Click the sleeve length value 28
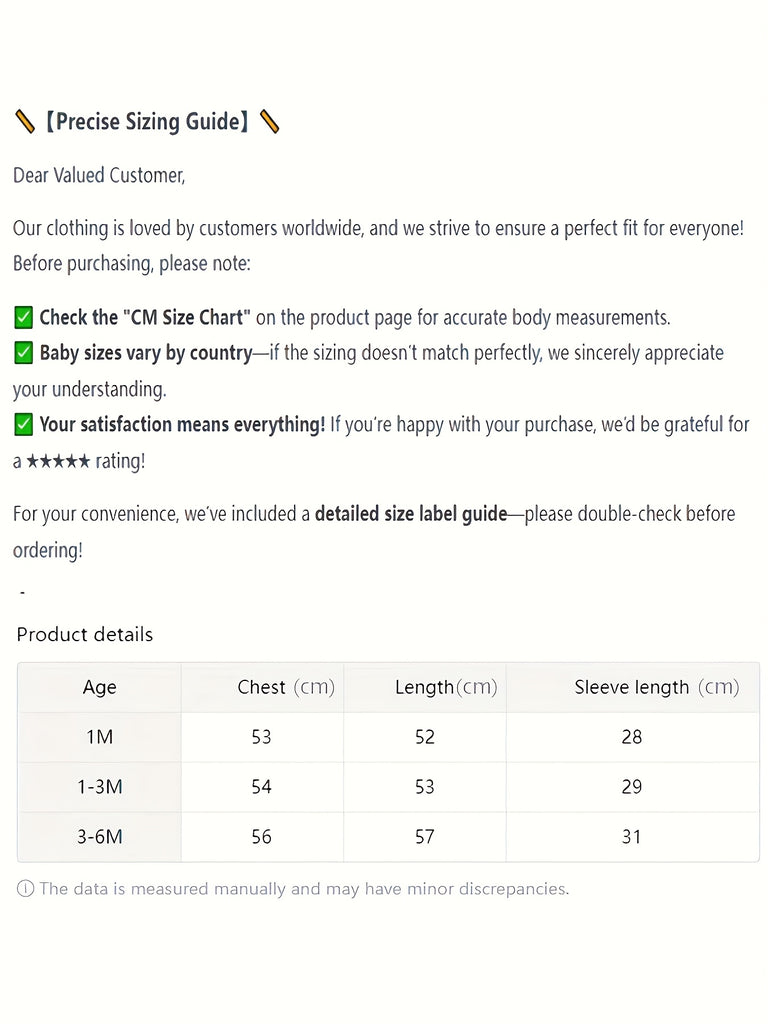 pyautogui.click(x=631, y=737)
